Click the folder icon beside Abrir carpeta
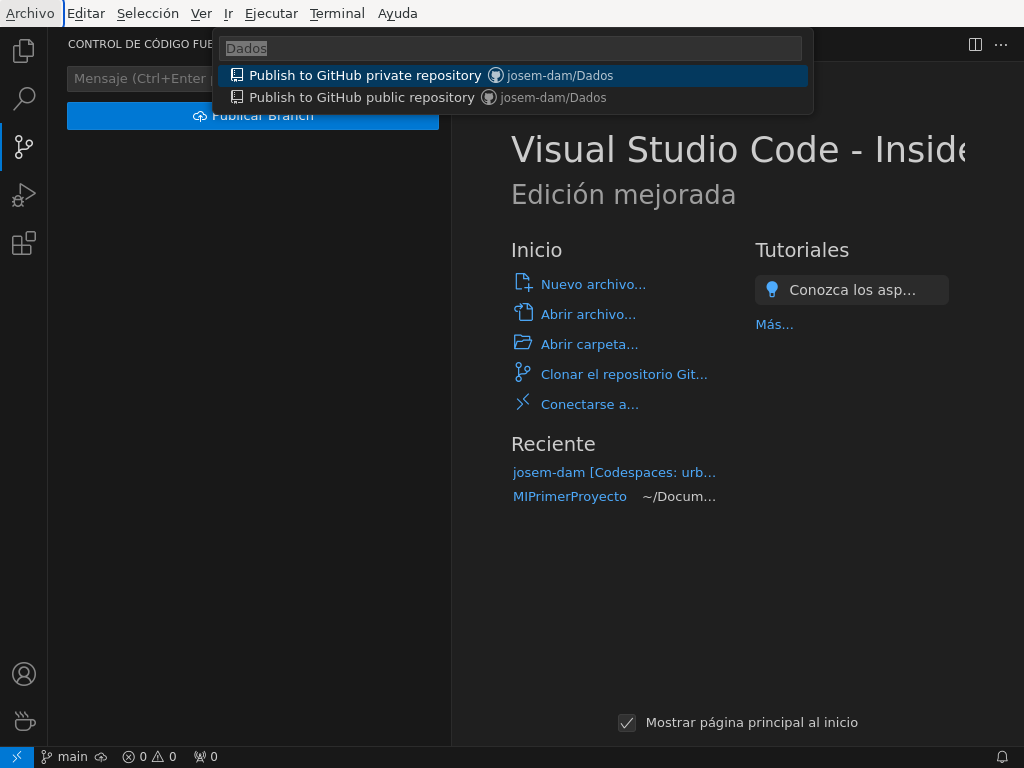The image size is (1024, 768). tap(523, 342)
